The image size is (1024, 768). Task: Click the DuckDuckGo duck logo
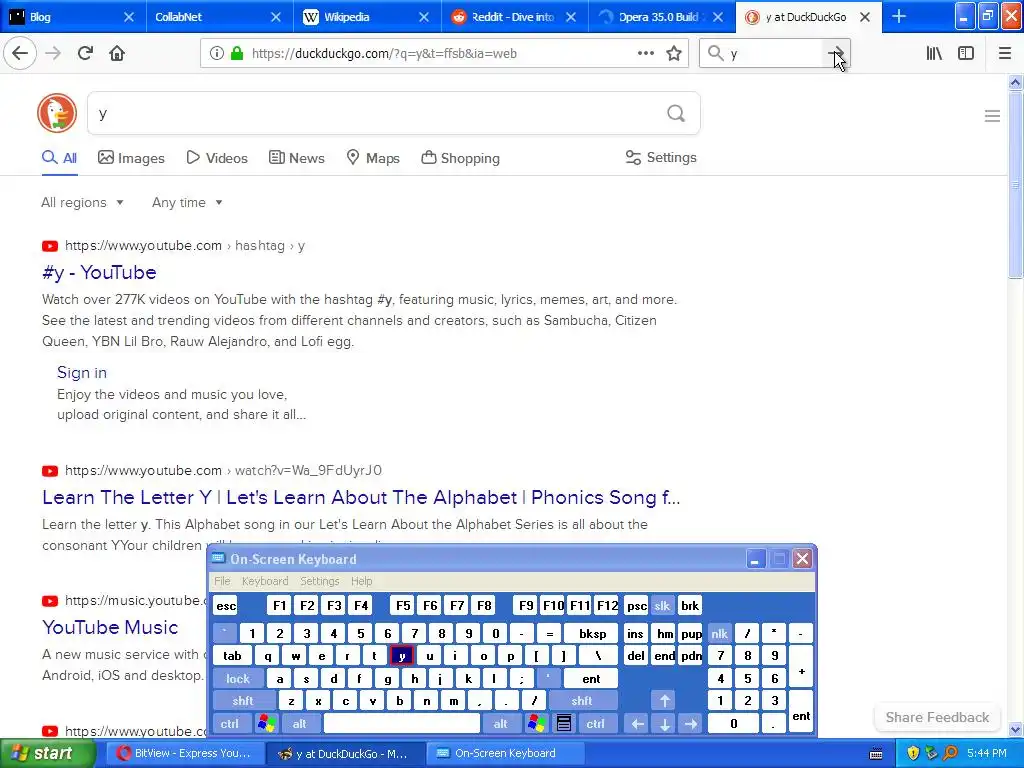coord(57,113)
